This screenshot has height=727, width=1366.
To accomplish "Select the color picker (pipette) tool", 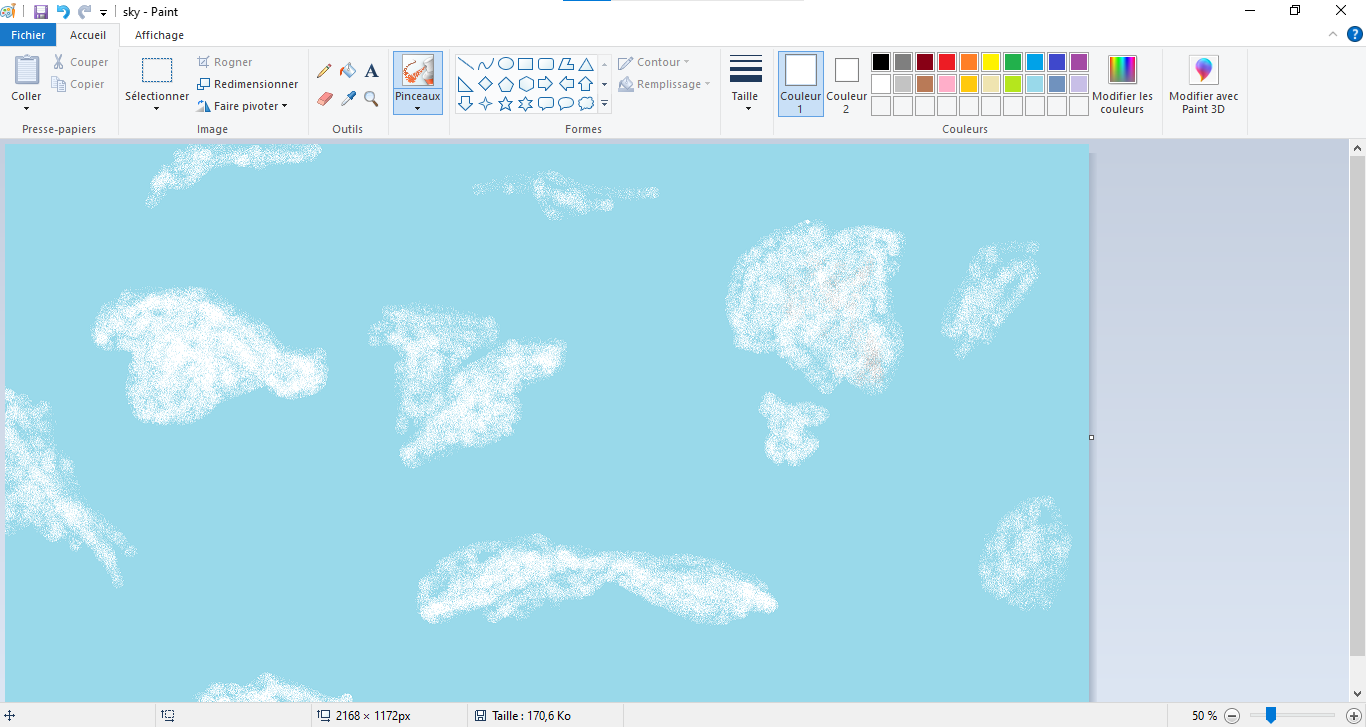I will pos(347,98).
